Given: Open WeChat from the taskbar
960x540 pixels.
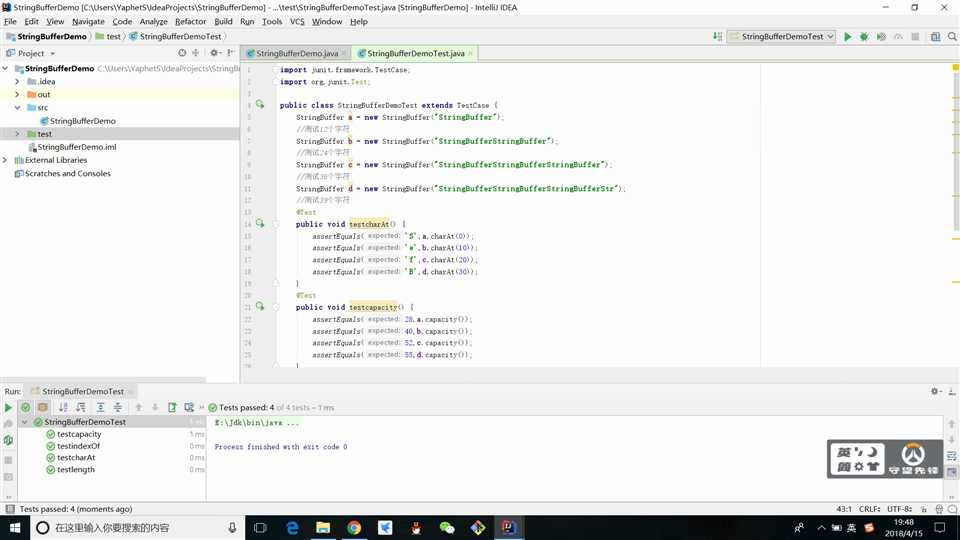Looking at the screenshot, I should point(447,528).
